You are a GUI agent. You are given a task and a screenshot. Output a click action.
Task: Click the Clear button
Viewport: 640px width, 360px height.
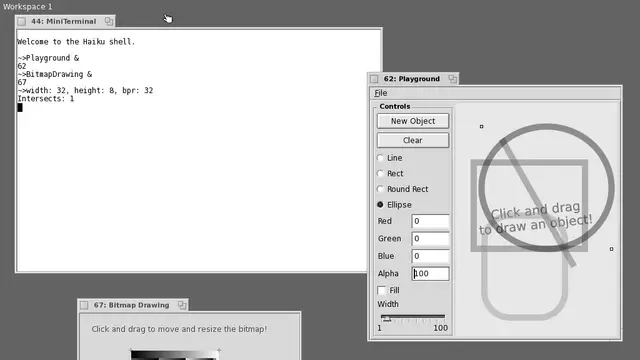tap(413, 140)
